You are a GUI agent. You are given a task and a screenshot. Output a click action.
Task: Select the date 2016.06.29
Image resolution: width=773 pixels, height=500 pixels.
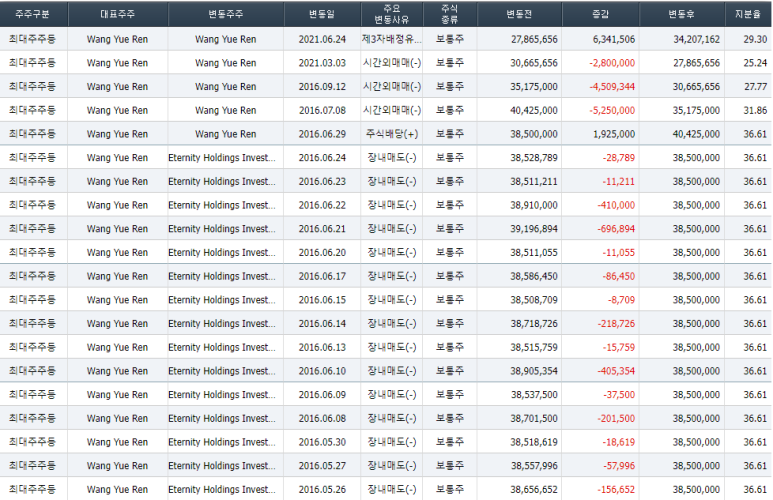[x=322, y=134]
